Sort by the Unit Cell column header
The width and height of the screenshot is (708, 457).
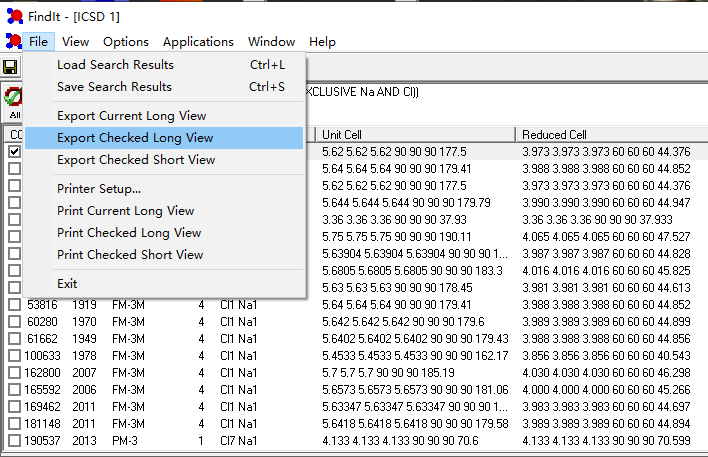[x=415, y=135]
